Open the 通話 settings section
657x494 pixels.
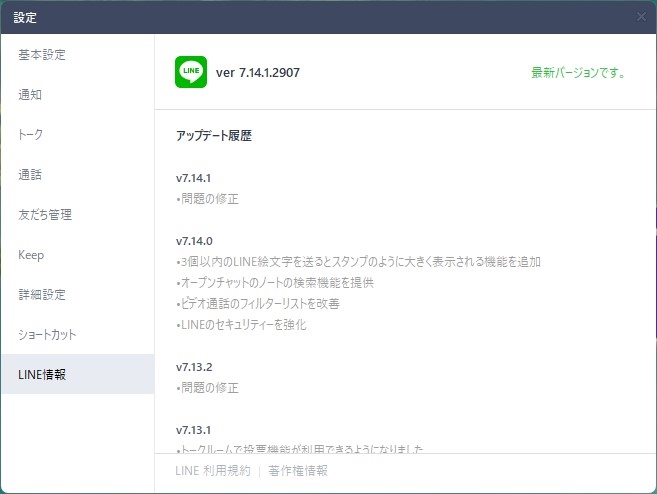point(78,174)
